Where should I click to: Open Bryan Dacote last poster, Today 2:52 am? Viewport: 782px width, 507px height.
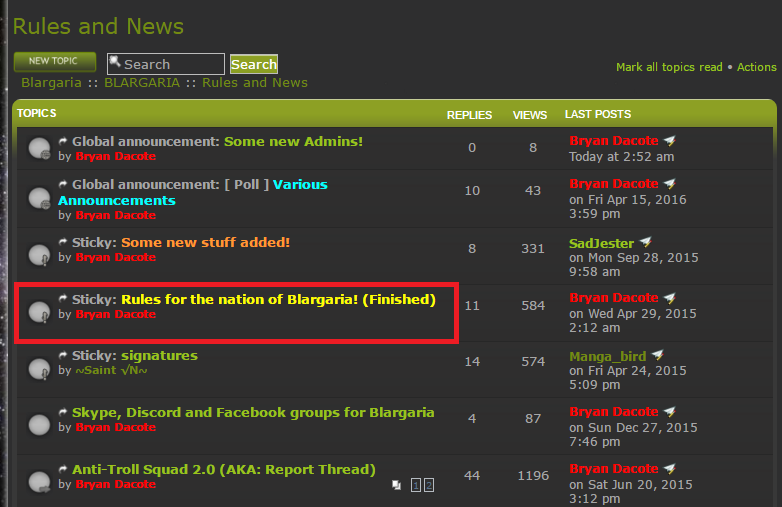coord(614,141)
